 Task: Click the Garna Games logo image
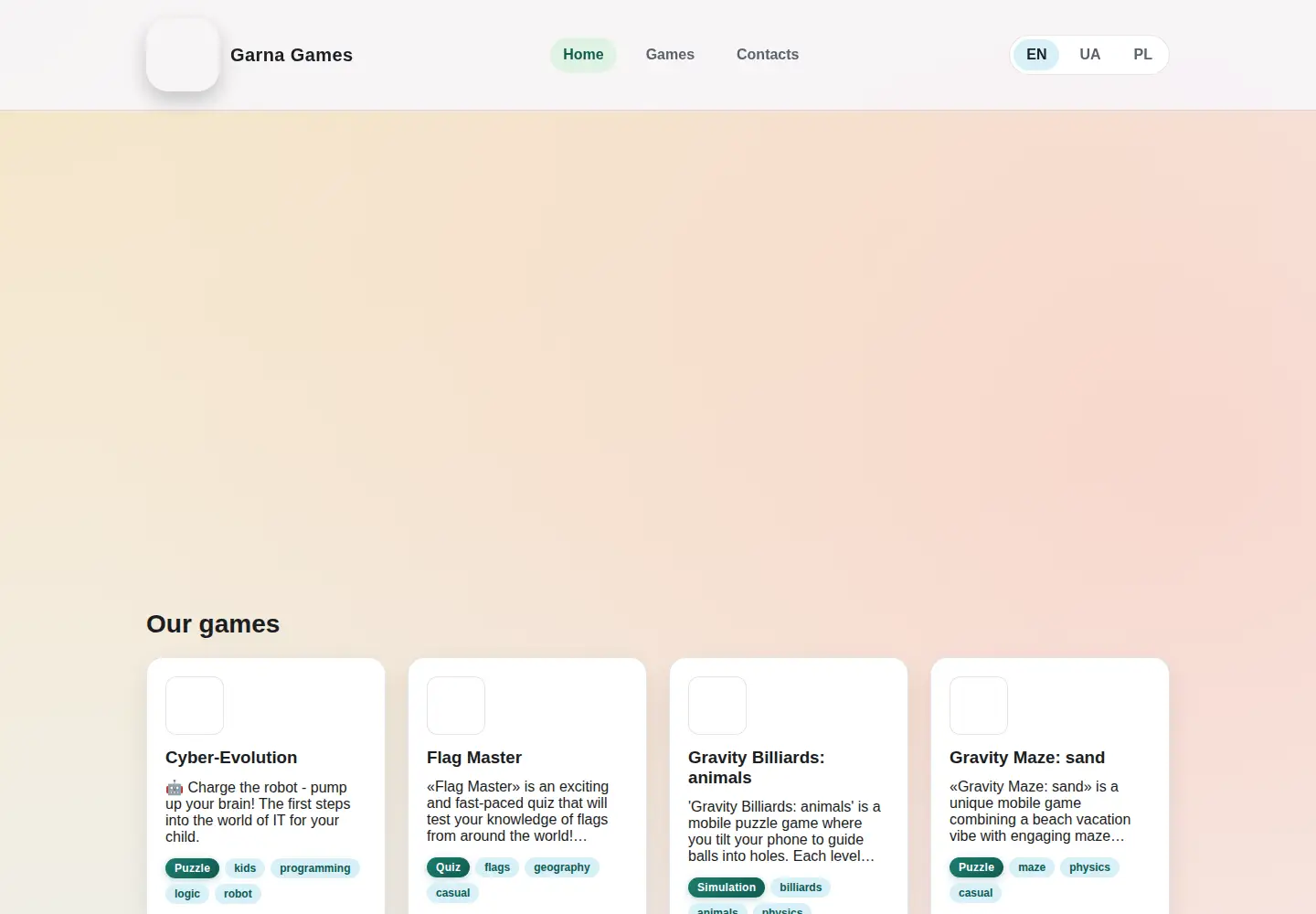tap(183, 55)
